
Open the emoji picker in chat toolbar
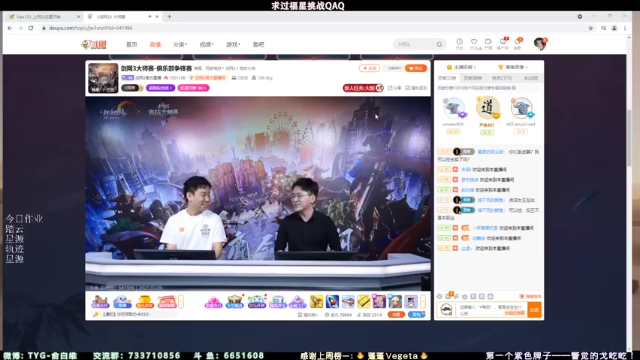pos(440,296)
